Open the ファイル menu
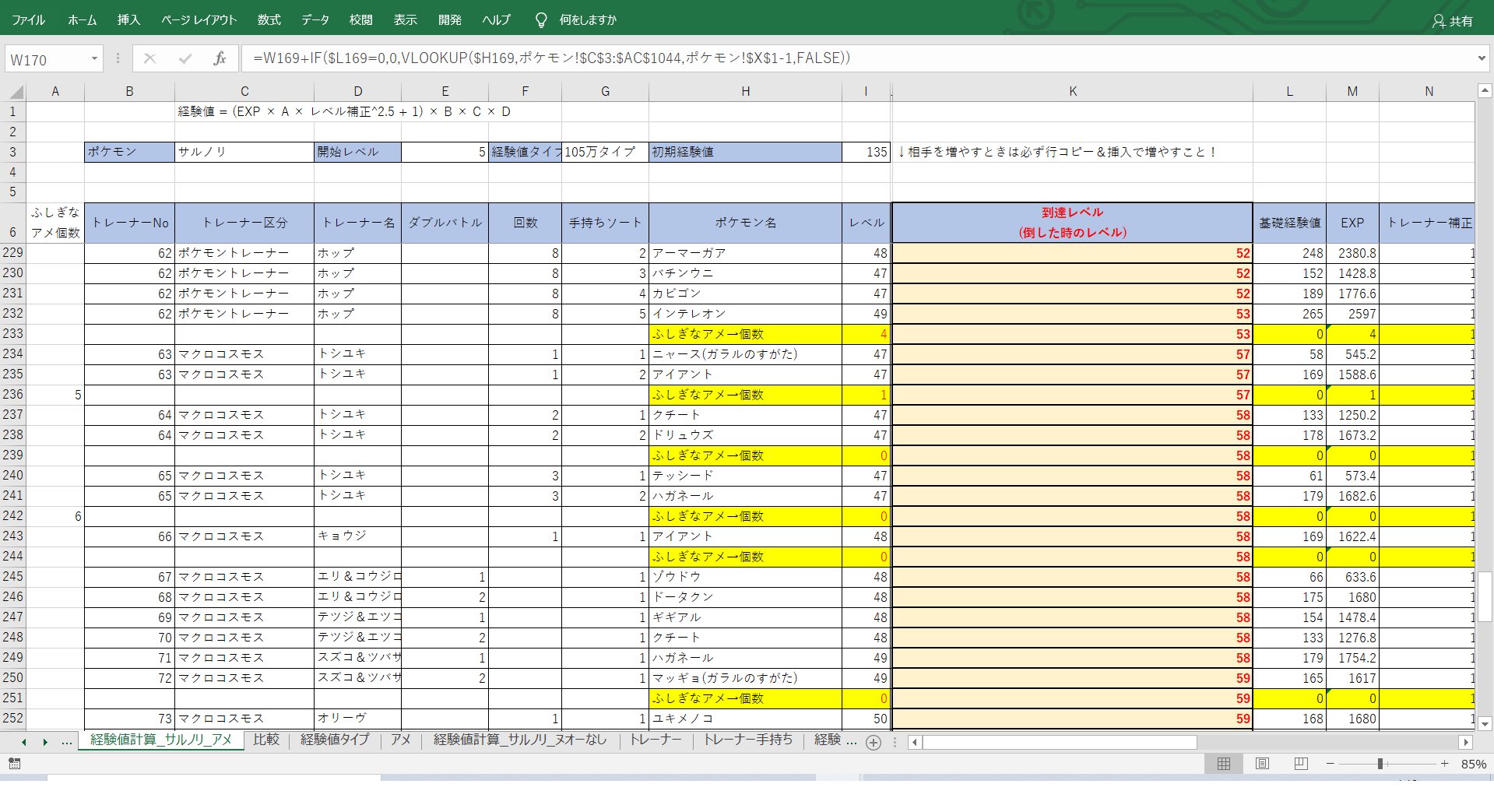Screen dimensions: 1494x812 coord(29,20)
